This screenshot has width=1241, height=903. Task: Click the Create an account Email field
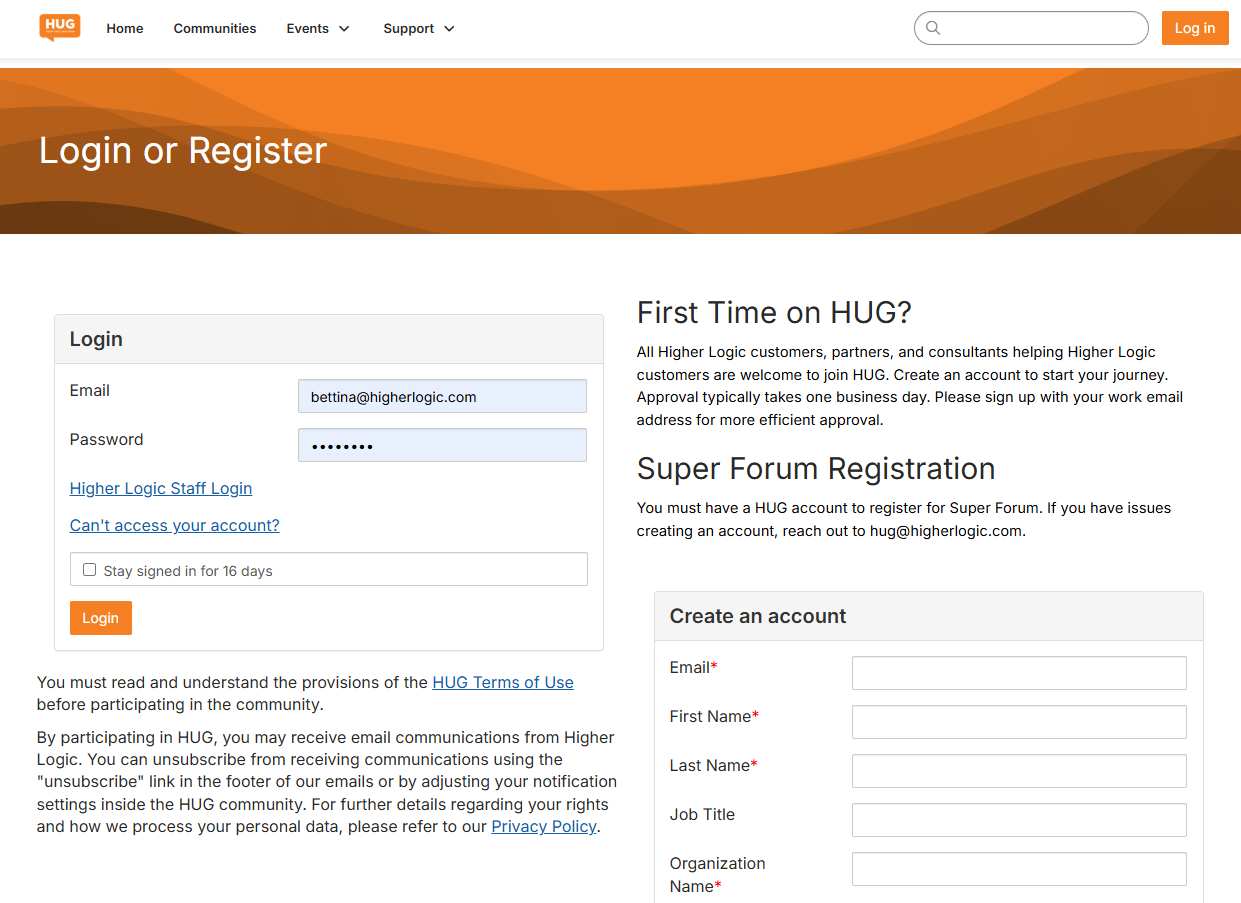(1019, 673)
